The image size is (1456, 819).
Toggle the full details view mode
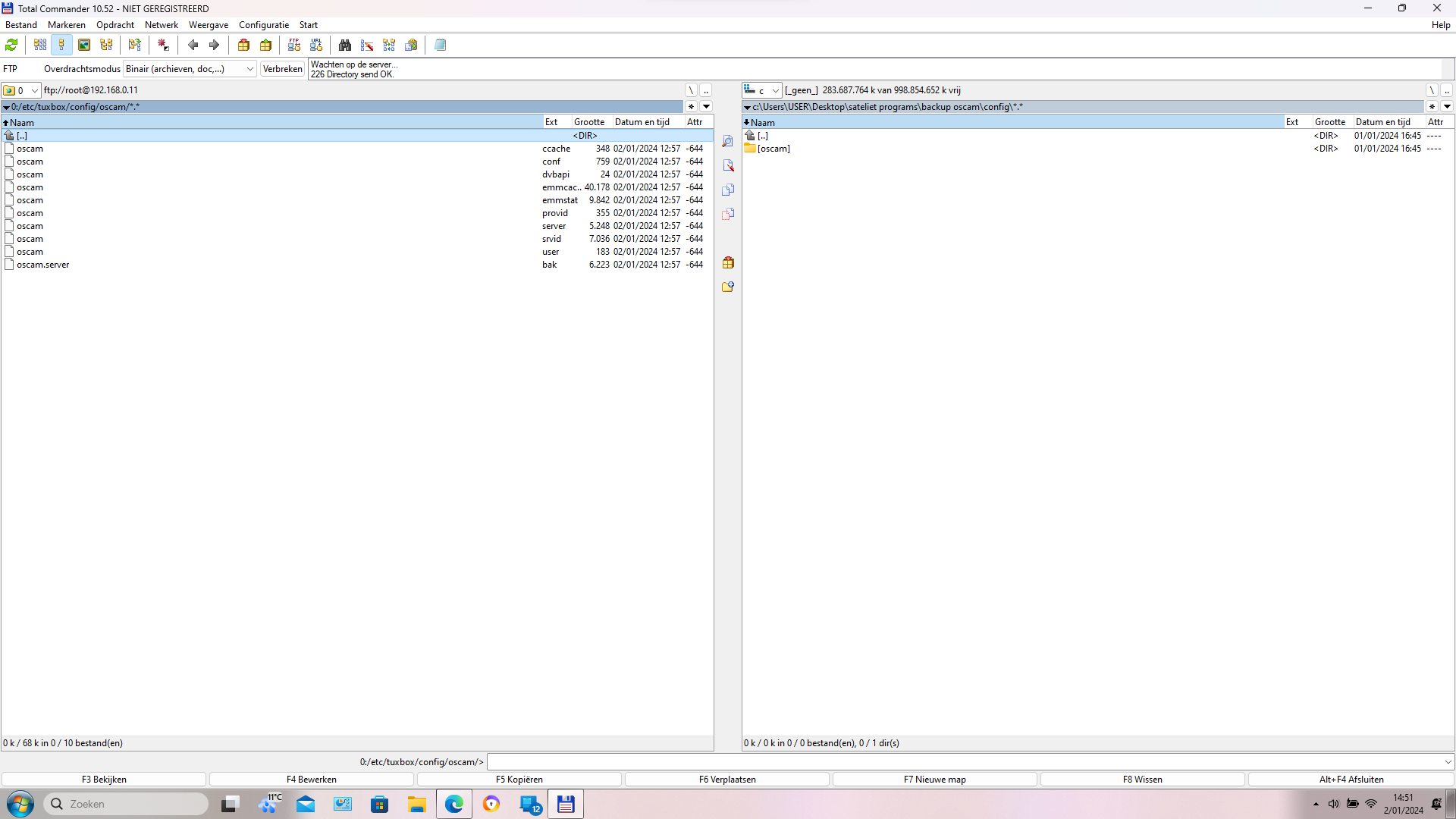61,45
